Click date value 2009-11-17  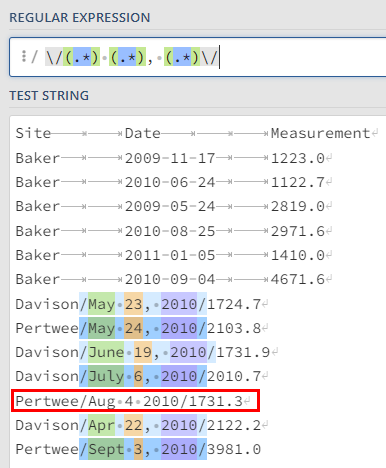point(170,158)
